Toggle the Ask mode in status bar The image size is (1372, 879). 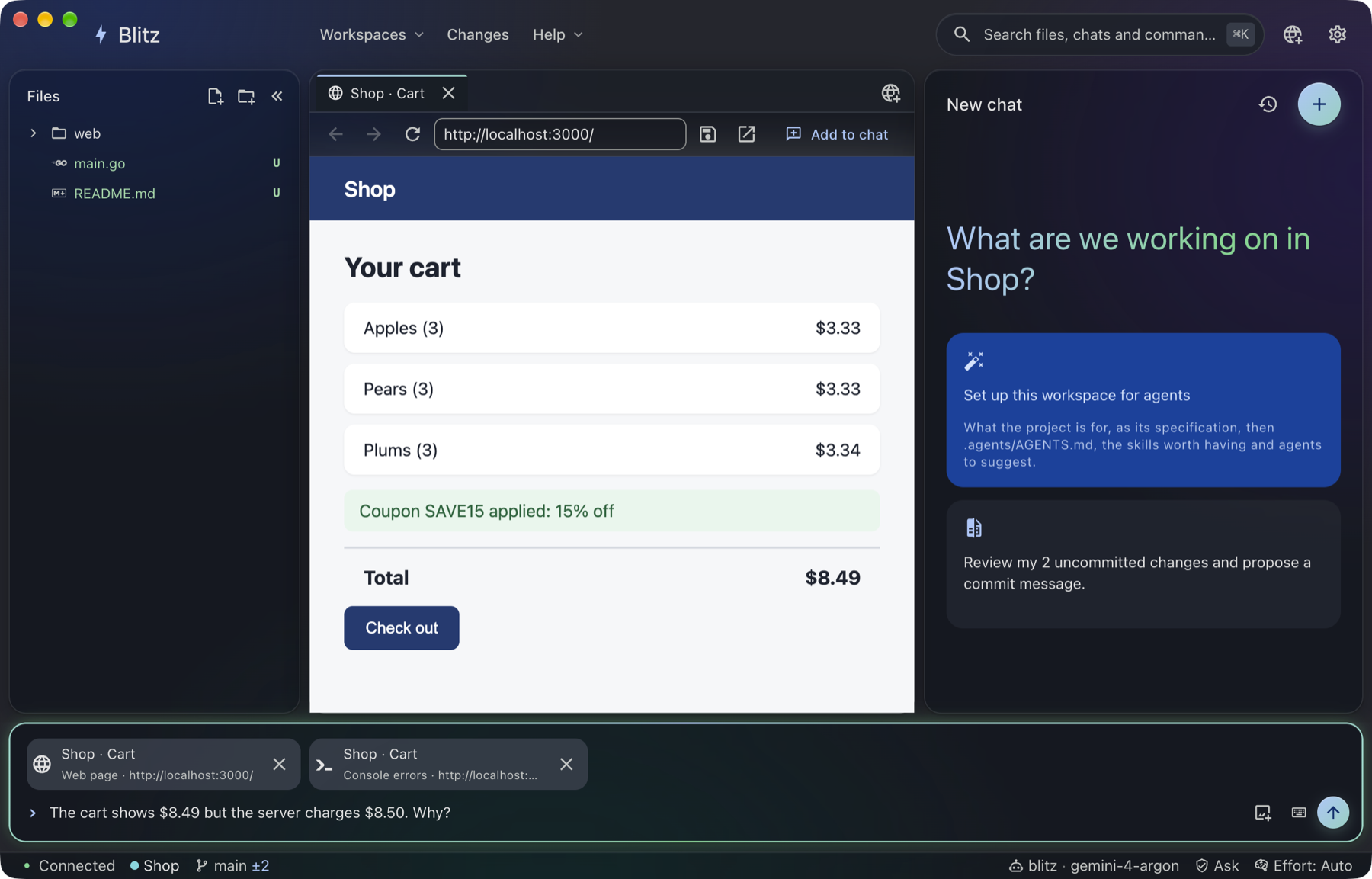tap(1217, 865)
